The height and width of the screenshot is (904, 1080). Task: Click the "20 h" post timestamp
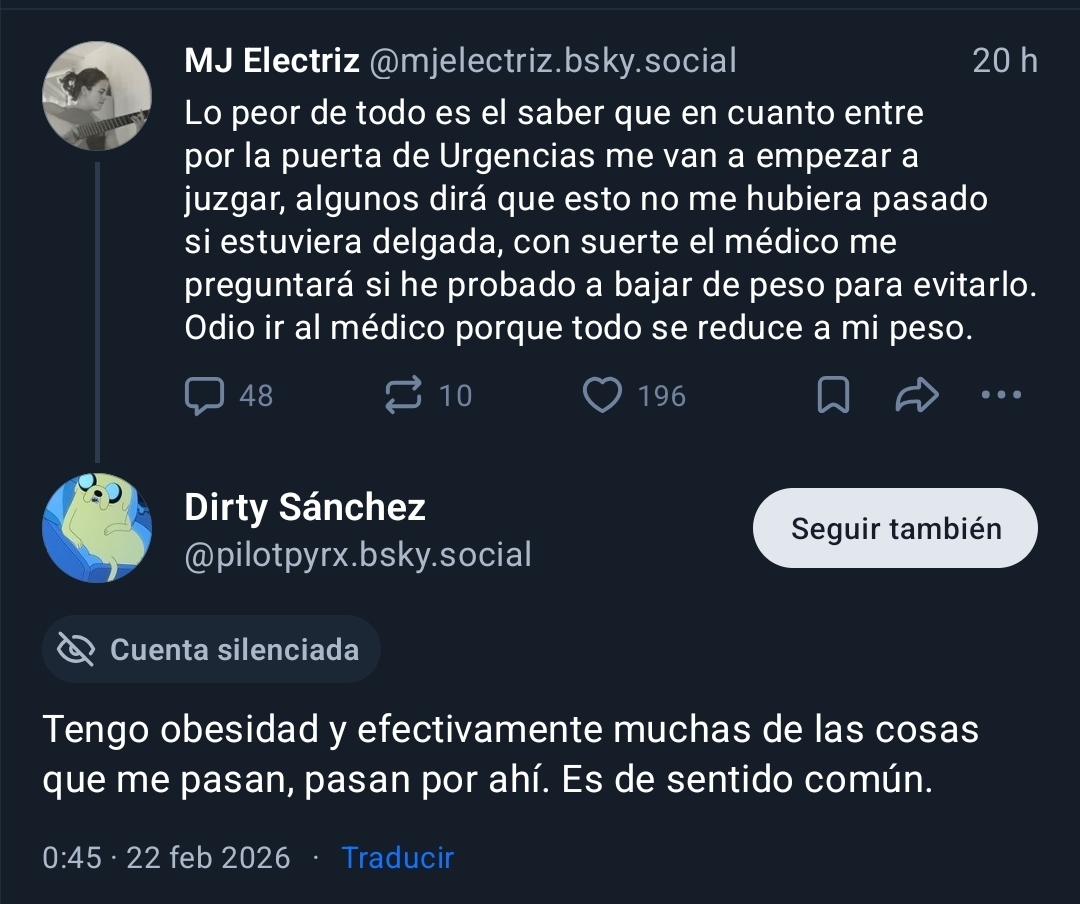[x=1005, y=61]
